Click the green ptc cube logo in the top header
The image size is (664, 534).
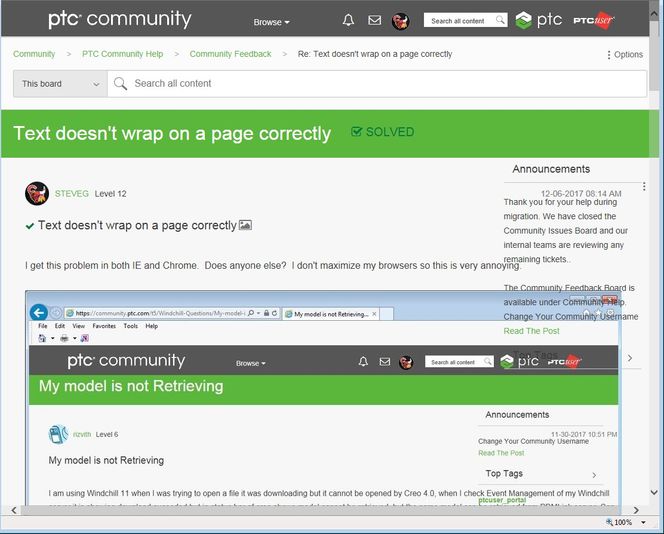[x=523, y=20]
